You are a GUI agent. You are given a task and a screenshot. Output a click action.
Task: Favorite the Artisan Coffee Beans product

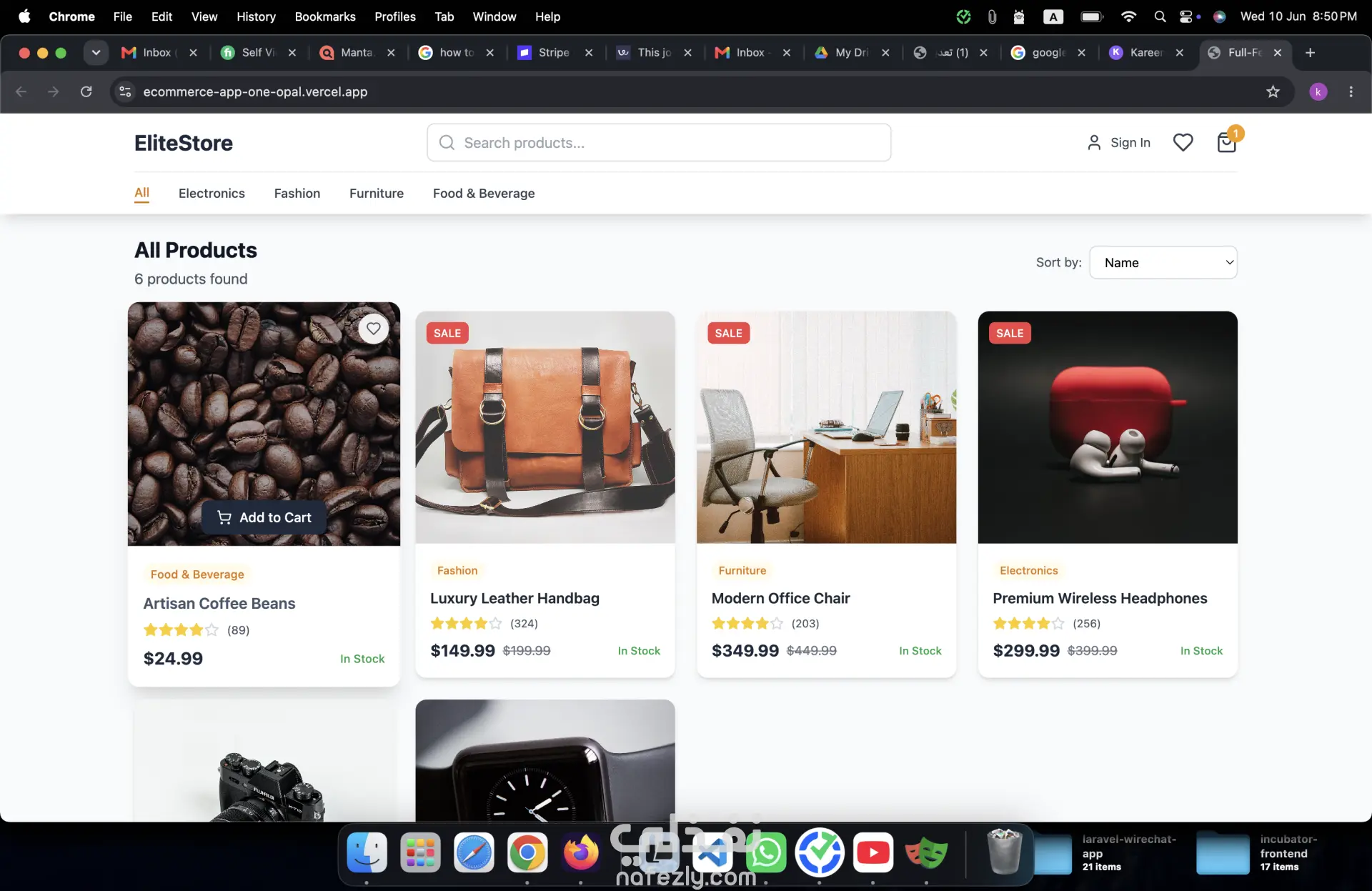point(373,329)
